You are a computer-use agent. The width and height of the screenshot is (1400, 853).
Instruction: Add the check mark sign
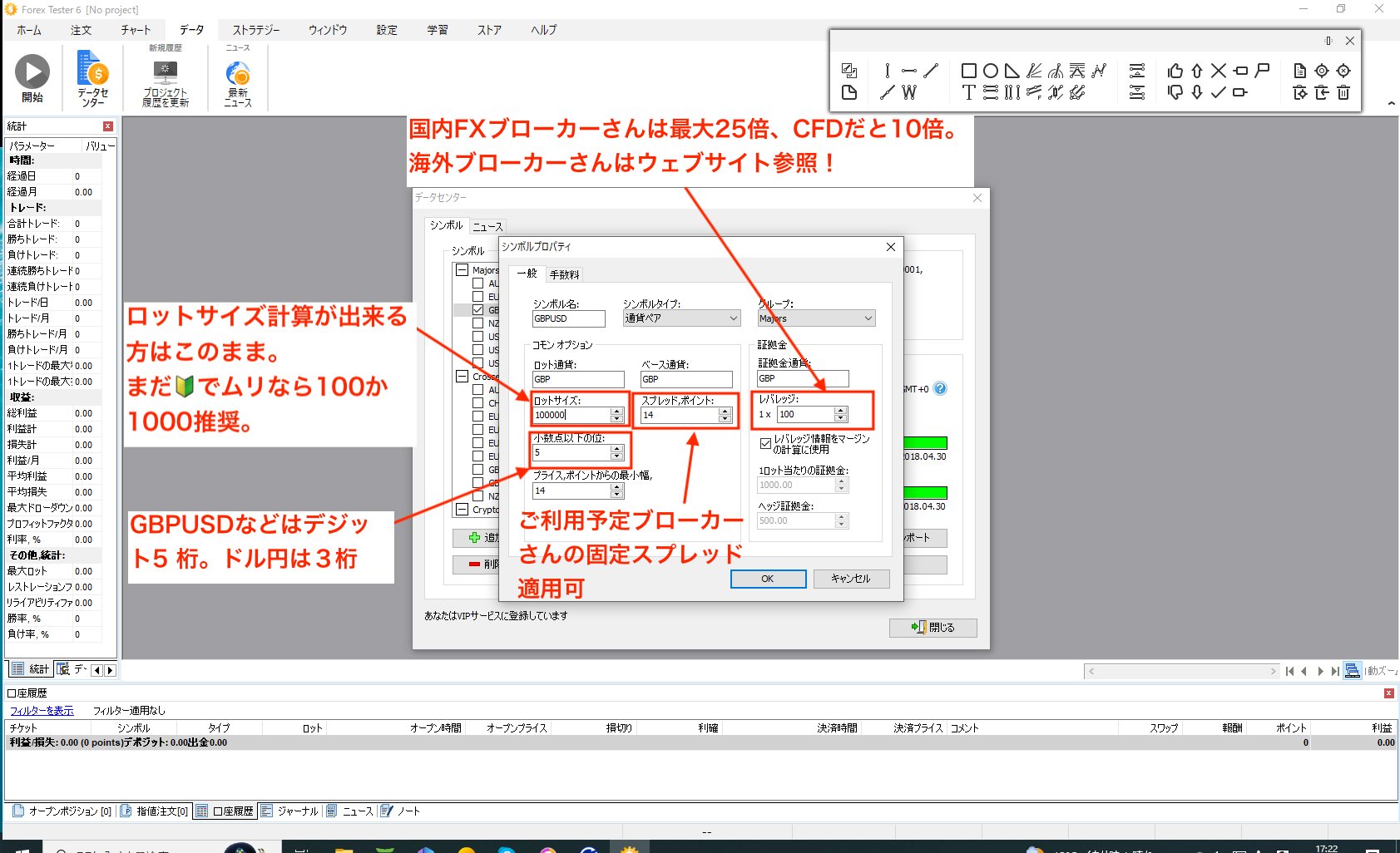pos(1219,92)
